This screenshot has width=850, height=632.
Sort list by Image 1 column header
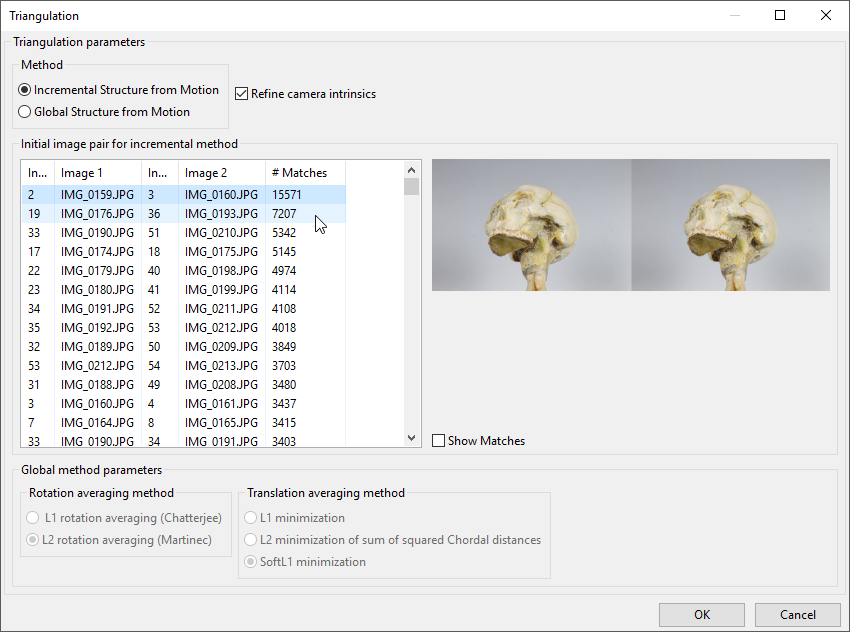pyautogui.click(x=97, y=173)
